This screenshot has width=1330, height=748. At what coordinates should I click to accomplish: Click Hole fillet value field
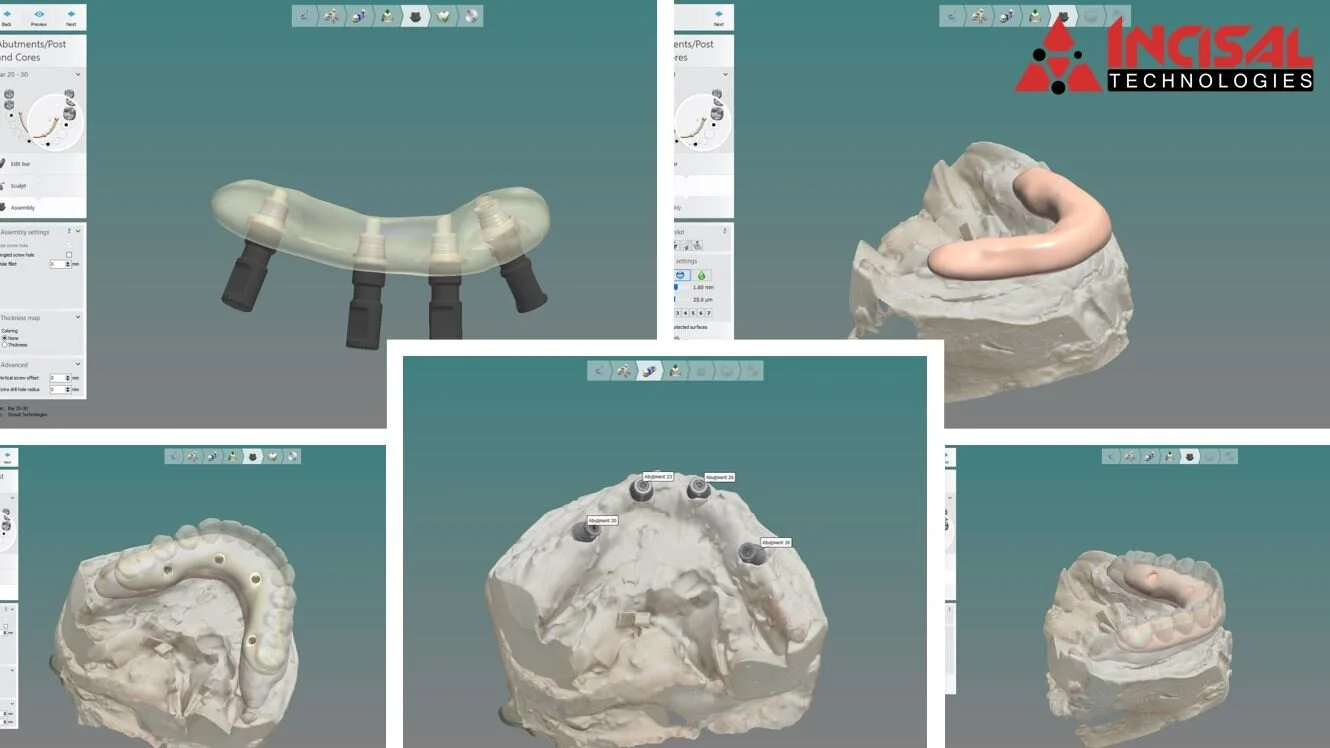coord(57,264)
